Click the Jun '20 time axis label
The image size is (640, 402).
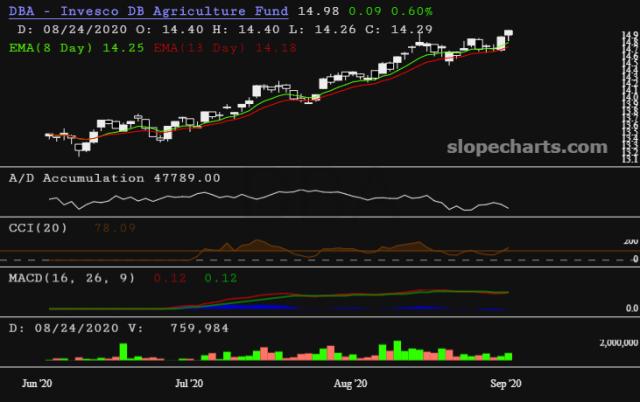pyautogui.click(x=37, y=383)
